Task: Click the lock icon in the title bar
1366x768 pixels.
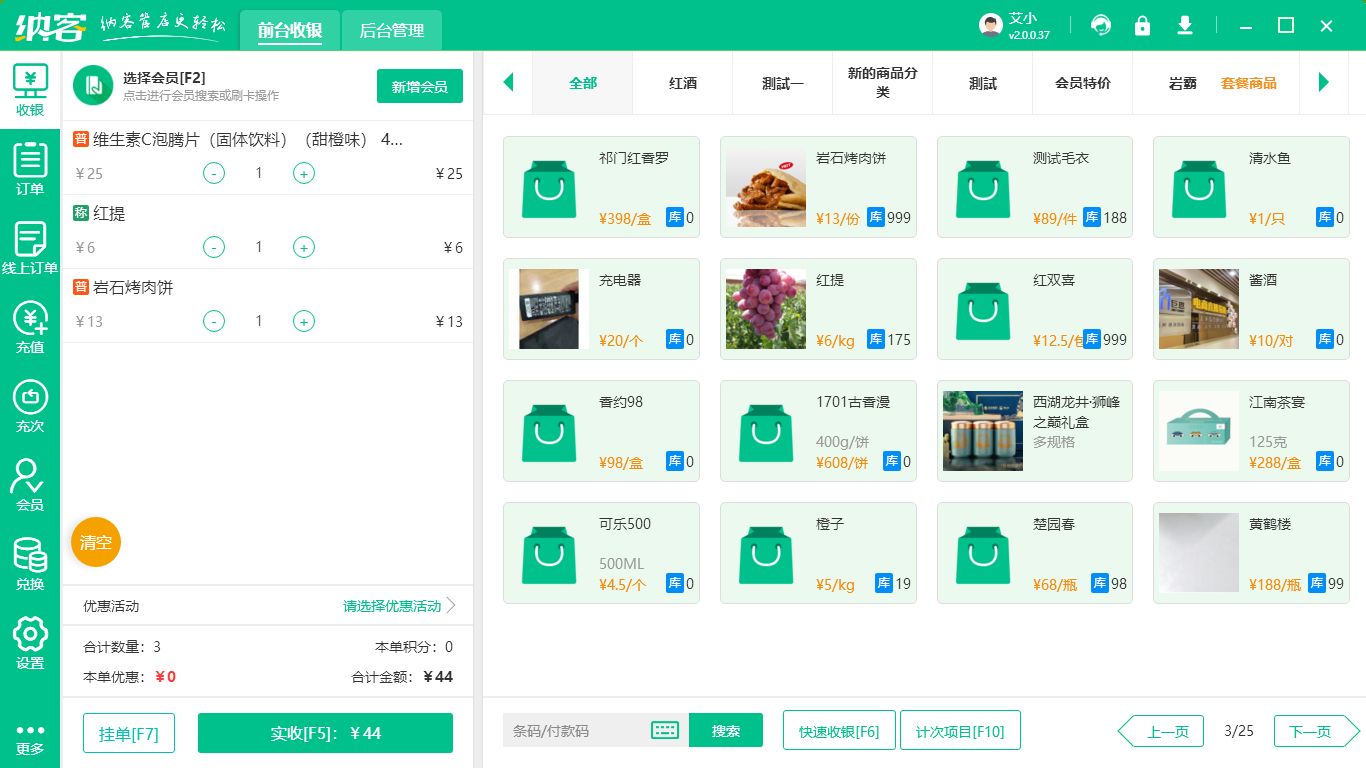Action: click(x=1142, y=25)
